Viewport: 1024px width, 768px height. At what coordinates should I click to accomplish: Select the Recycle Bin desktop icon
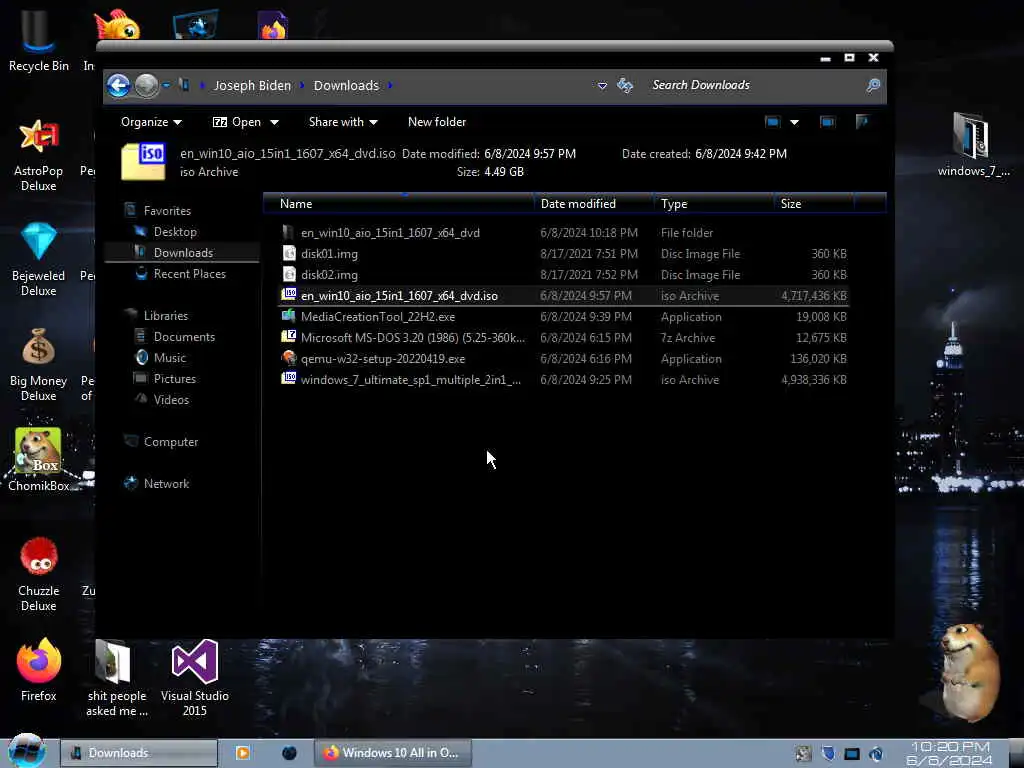click(39, 40)
